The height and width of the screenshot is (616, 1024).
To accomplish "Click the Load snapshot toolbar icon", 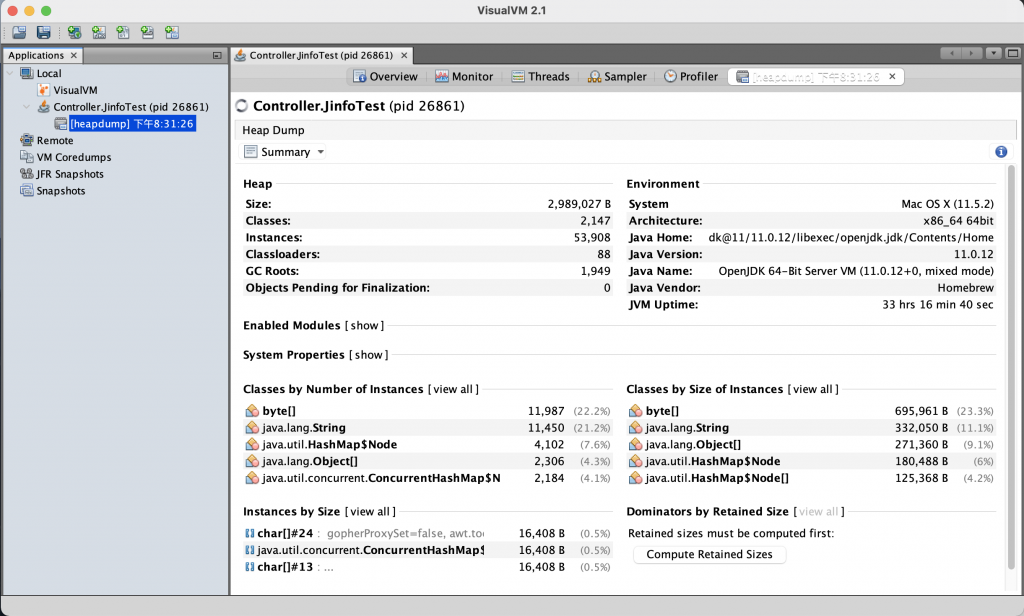I will [19, 32].
